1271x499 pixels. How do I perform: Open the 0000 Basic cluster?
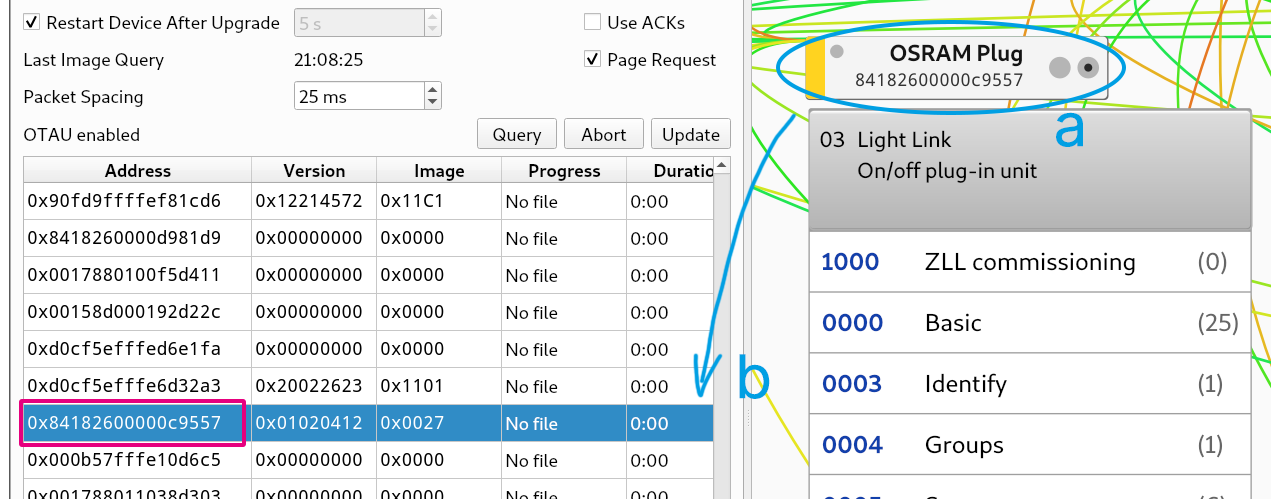click(x=1030, y=323)
